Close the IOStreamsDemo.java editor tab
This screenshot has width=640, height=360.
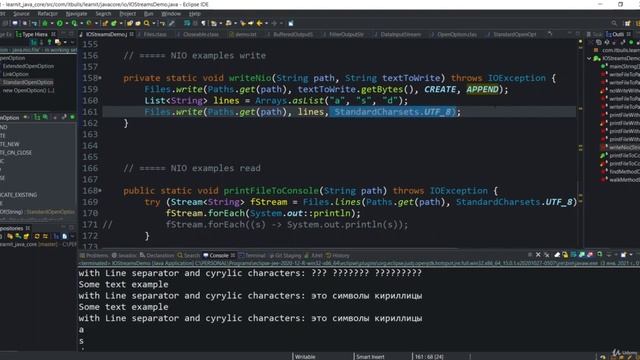tap(132, 34)
